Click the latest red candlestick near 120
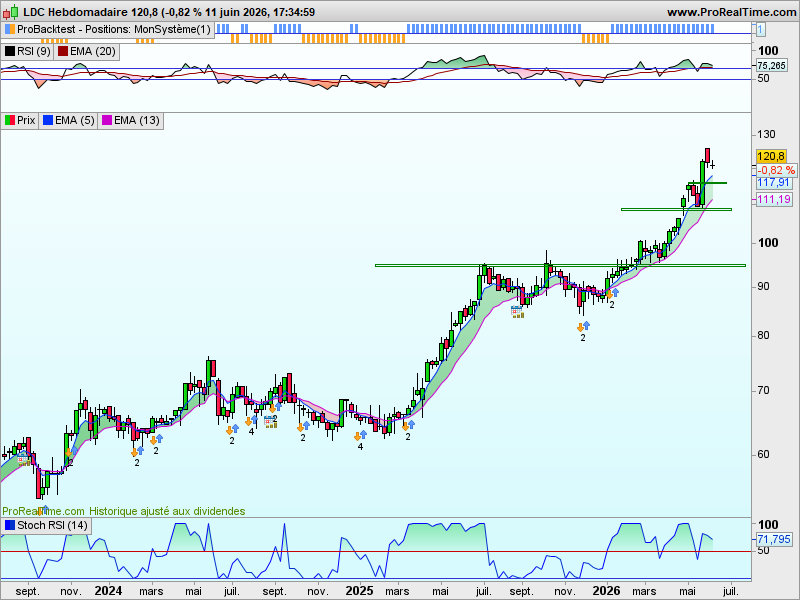This screenshot has width=800, height=600. 708,156
